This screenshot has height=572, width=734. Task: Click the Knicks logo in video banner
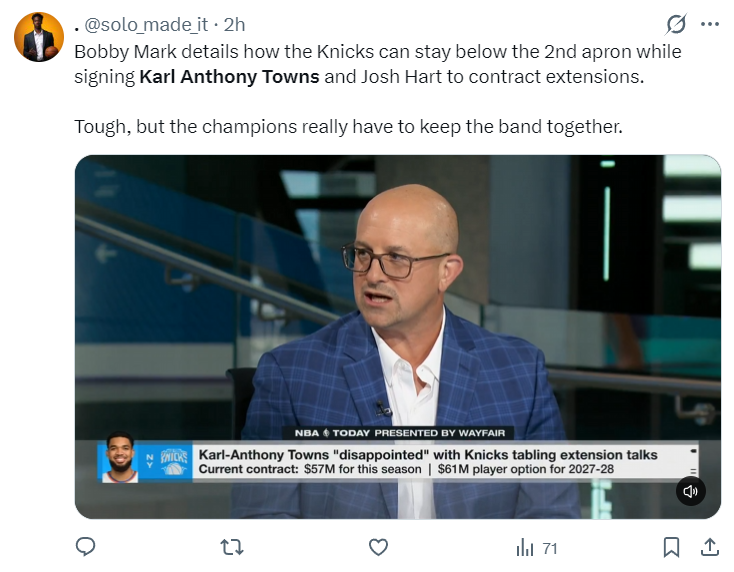174,462
